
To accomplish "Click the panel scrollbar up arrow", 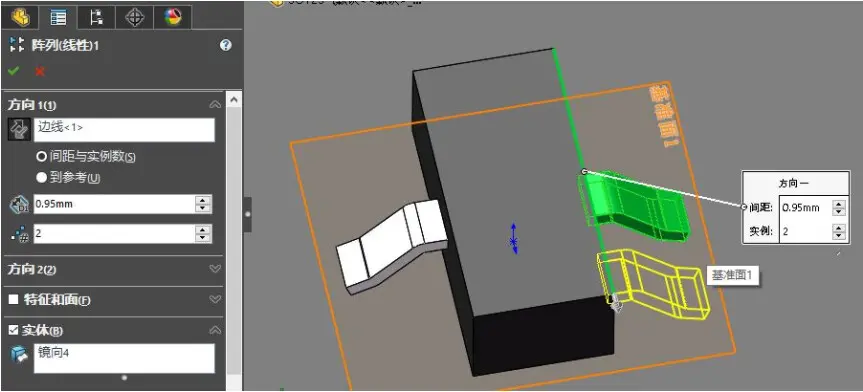I will pyautogui.click(x=234, y=100).
